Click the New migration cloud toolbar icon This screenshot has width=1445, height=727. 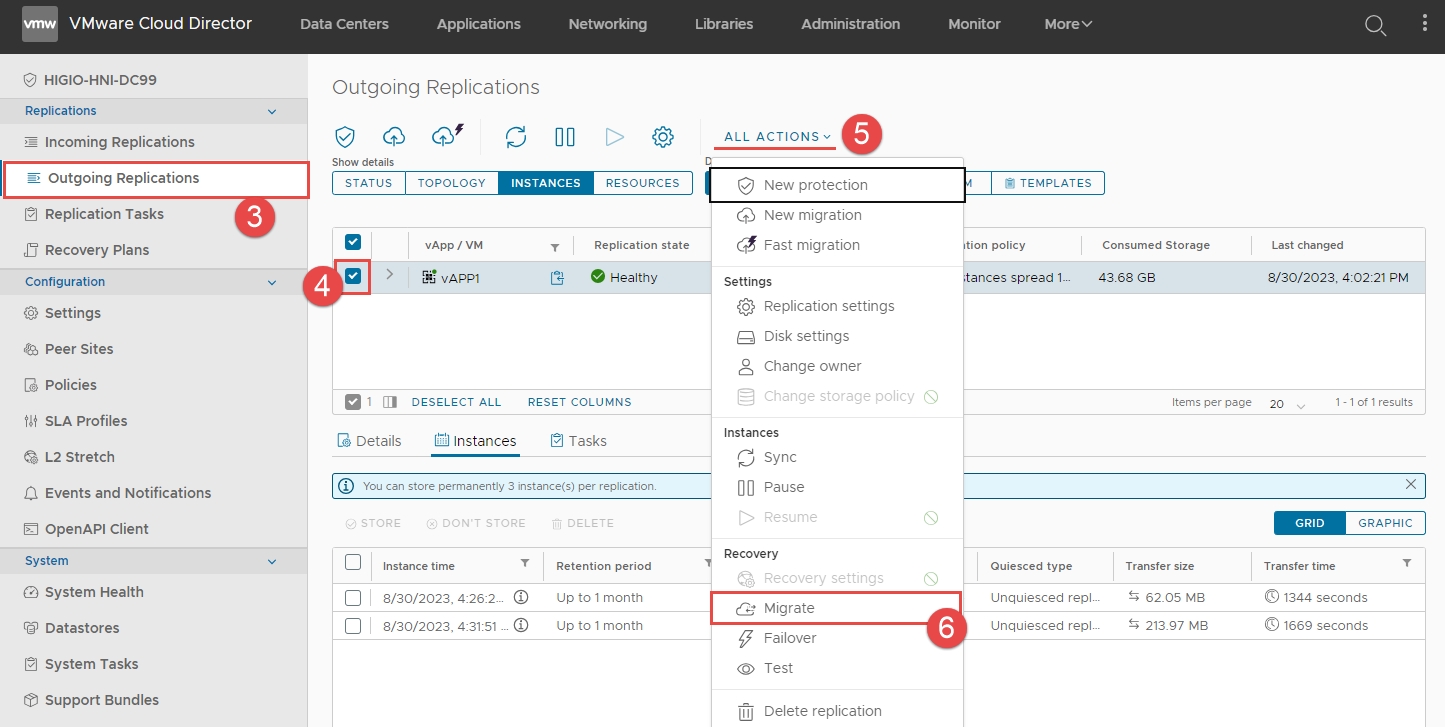(394, 137)
